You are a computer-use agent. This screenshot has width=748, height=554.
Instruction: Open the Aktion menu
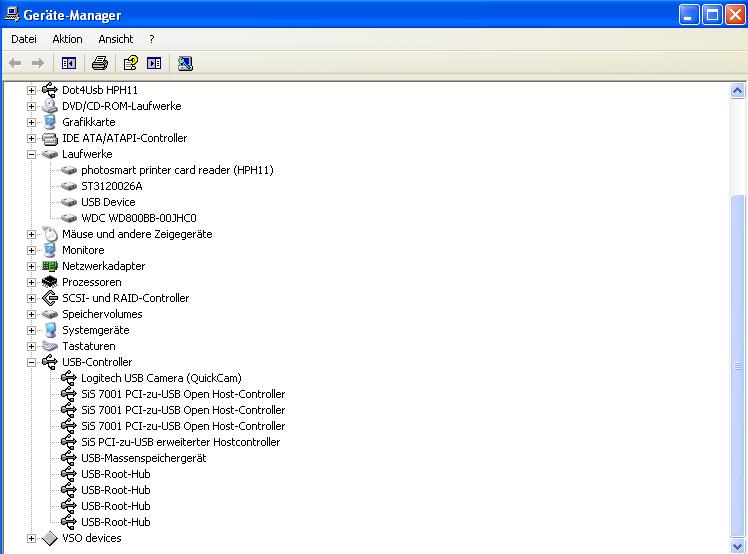pos(67,39)
